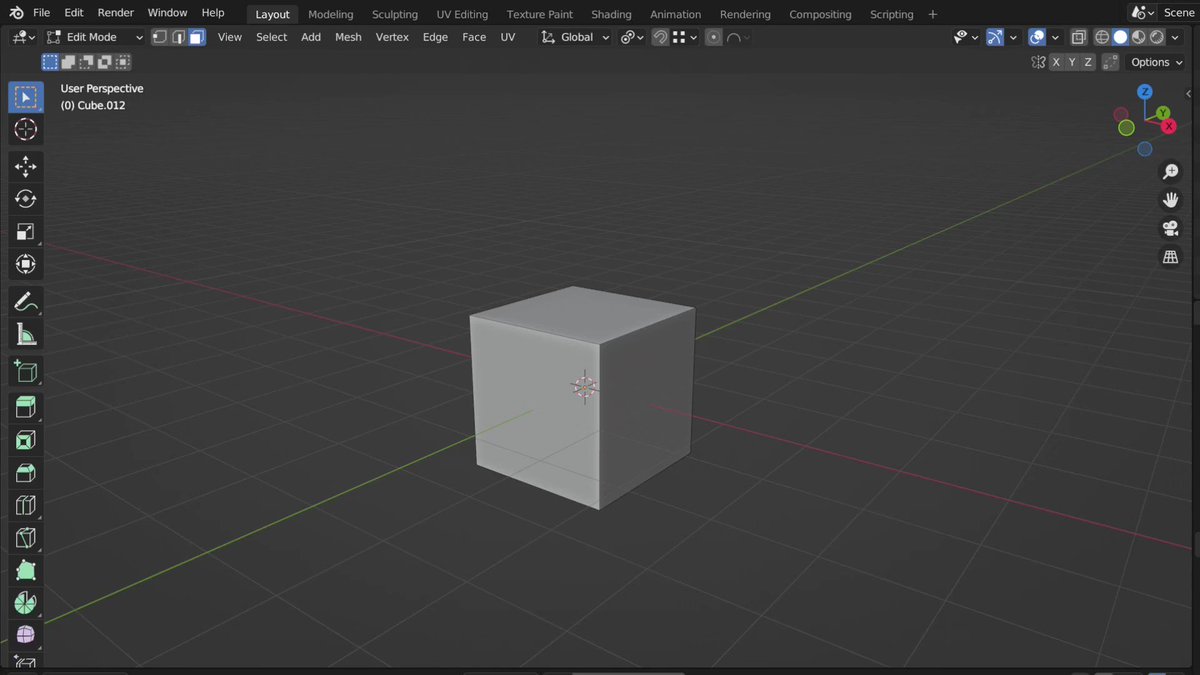Choose the intersect selection mode icon
Image resolution: width=1200 pixels, height=675 pixels.
(122, 62)
